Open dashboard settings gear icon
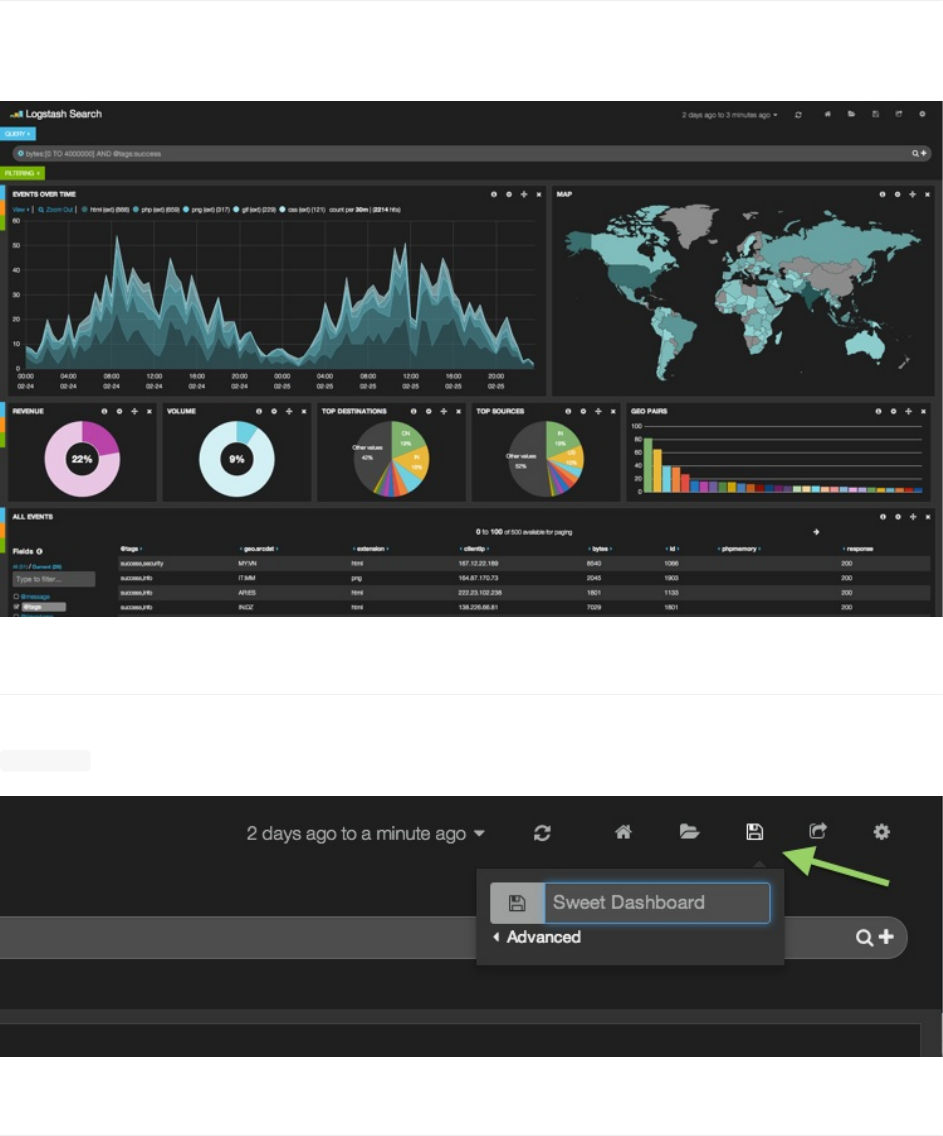This screenshot has height=1136, width=943. coord(881,832)
